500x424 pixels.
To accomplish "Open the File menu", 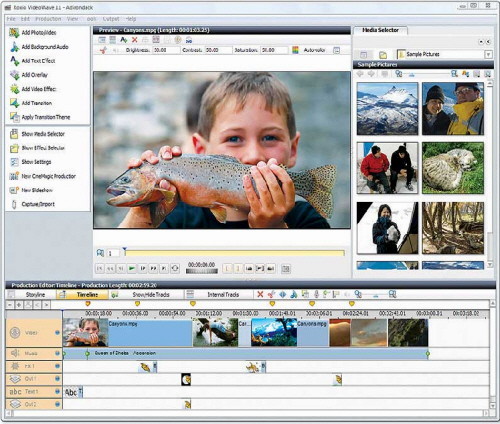I will coord(11,19).
